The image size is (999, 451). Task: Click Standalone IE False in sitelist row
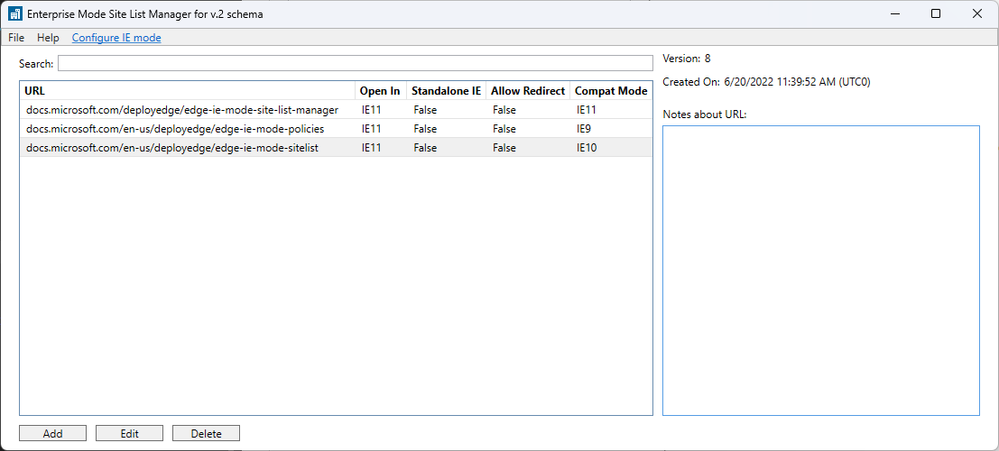click(425, 148)
